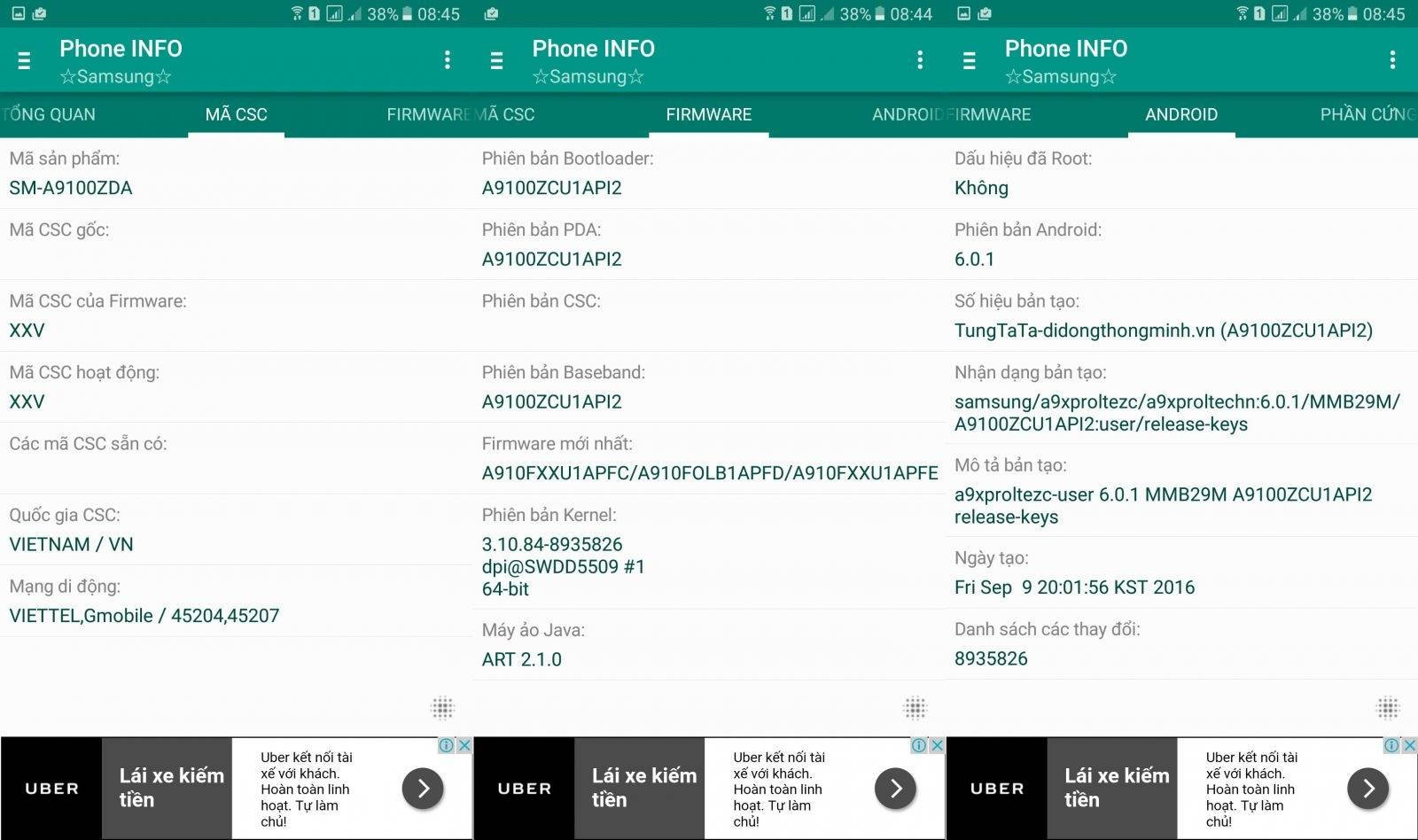Close the Uber ad on MÃ CSC screen
The width and height of the screenshot is (1418, 840).
coord(464,745)
